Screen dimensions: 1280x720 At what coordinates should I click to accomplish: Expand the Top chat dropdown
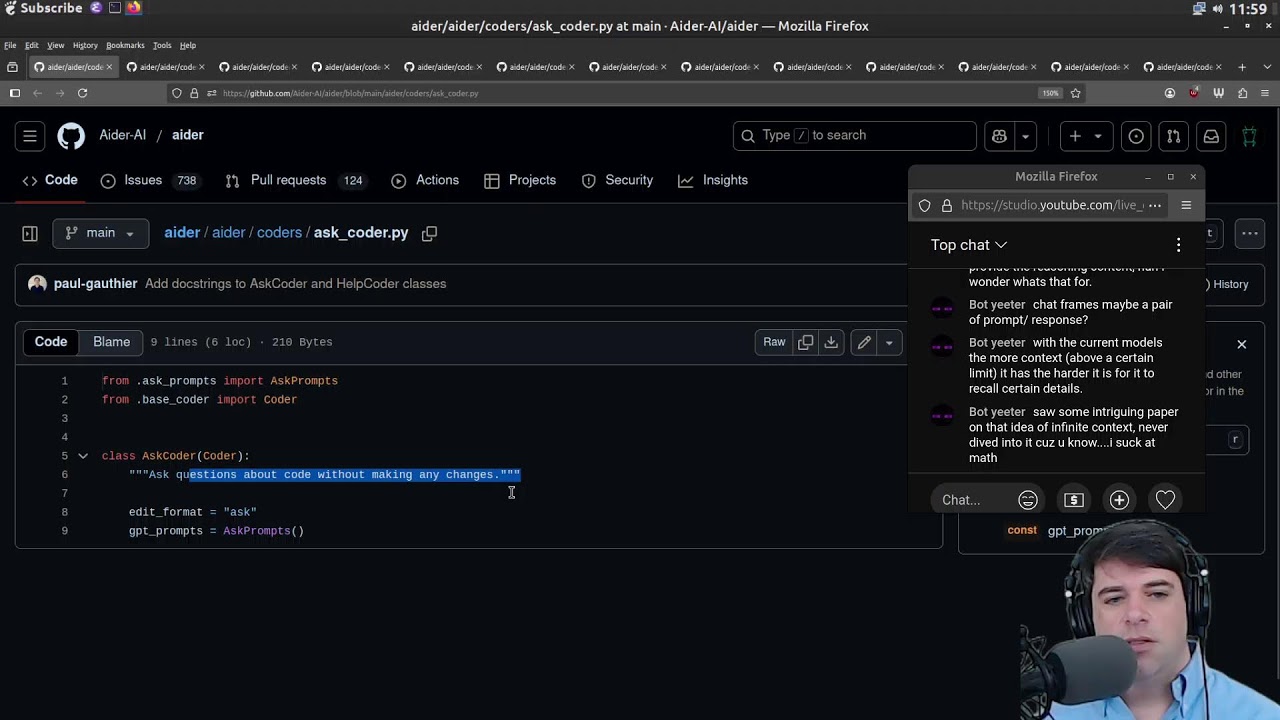click(969, 245)
